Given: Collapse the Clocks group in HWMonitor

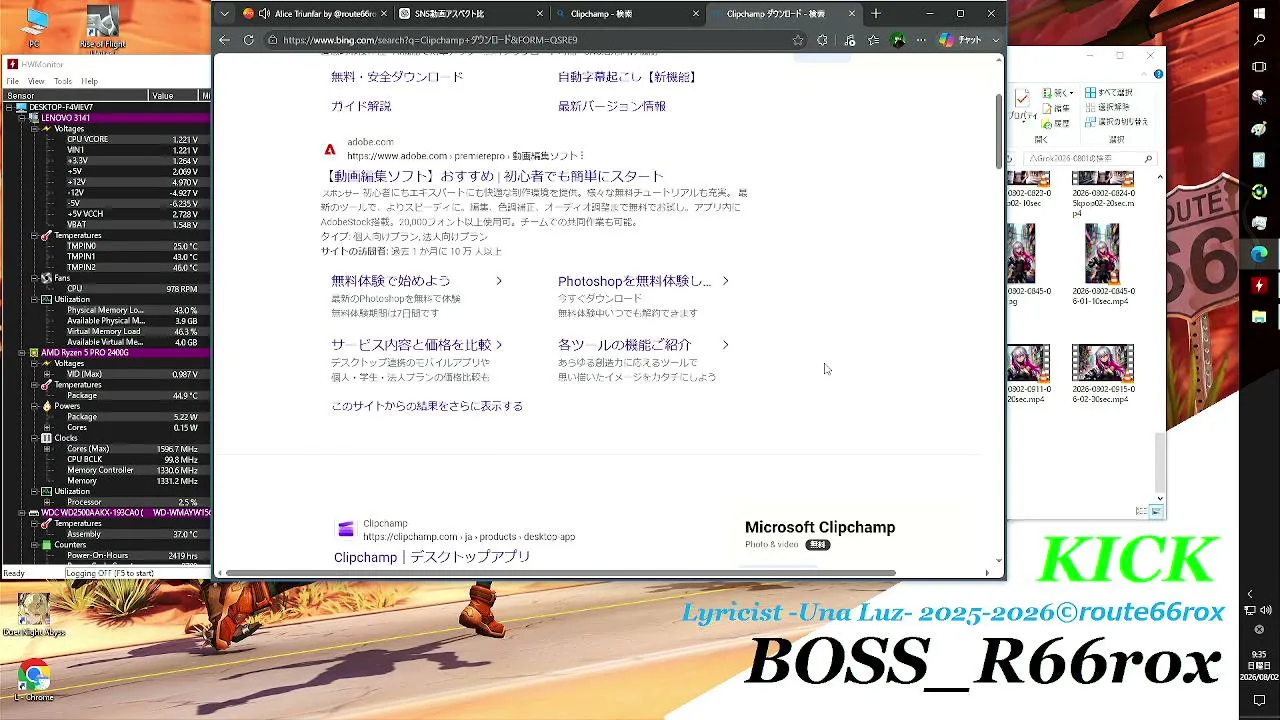Looking at the screenshot, I should [34, 438].
